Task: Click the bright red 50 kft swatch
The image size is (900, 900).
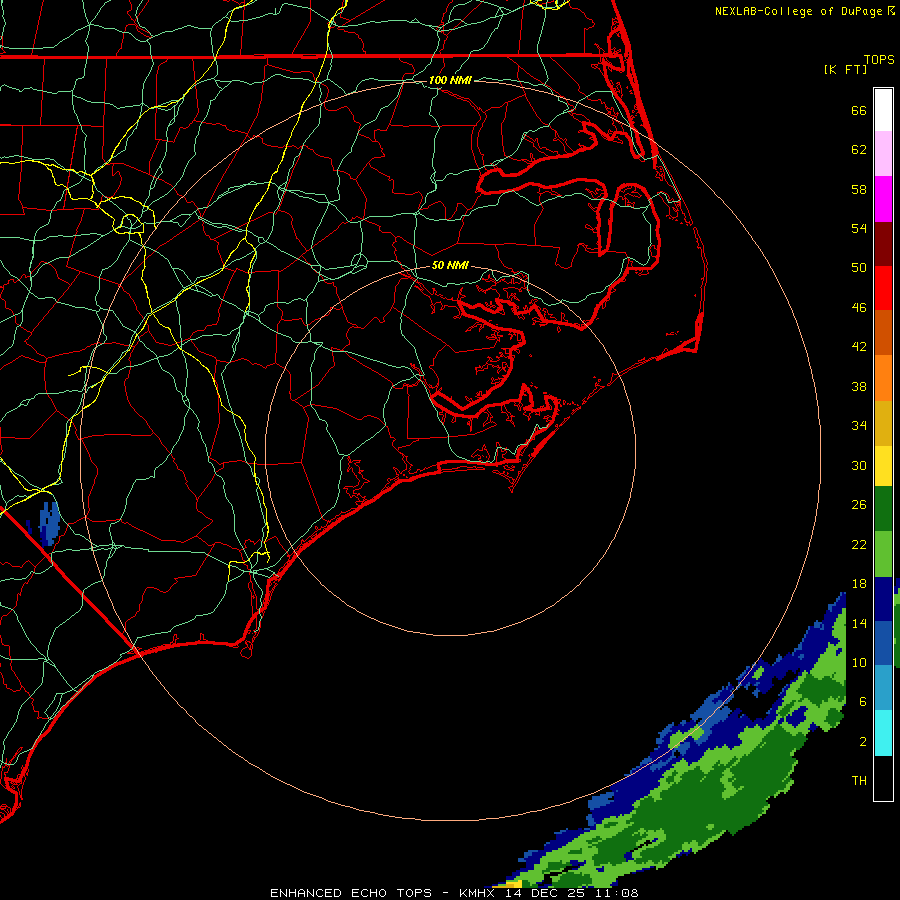Action: click(x=883, y=288)
